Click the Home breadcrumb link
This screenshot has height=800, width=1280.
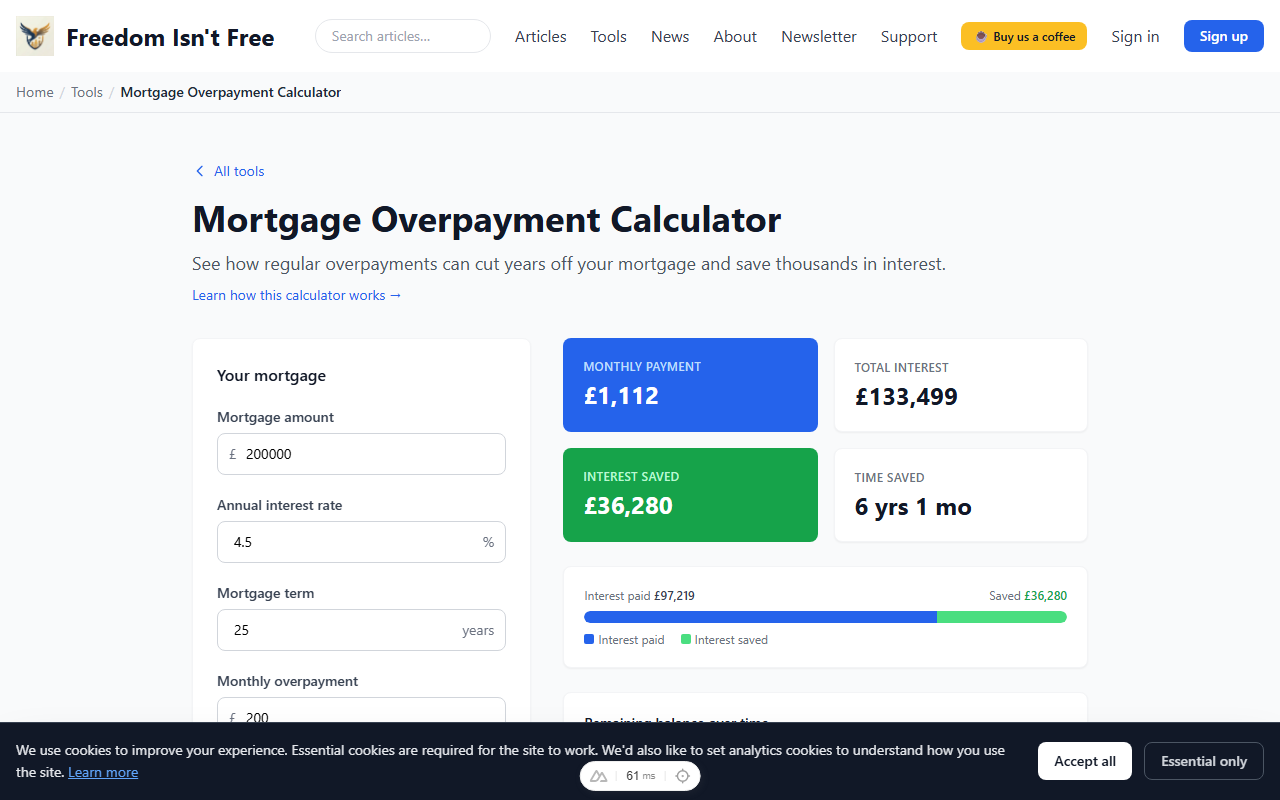coord(34,91)
